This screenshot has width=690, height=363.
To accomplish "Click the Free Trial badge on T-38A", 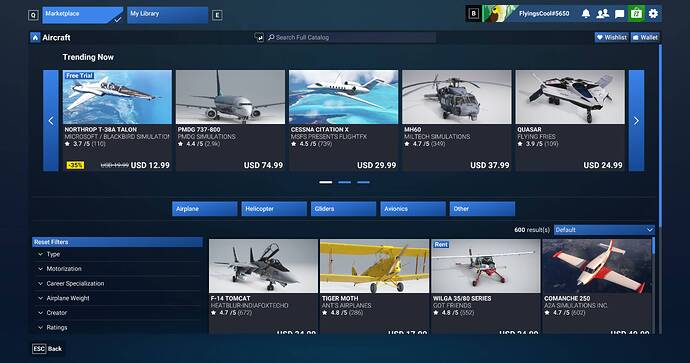I will click(x=79, y=76).
